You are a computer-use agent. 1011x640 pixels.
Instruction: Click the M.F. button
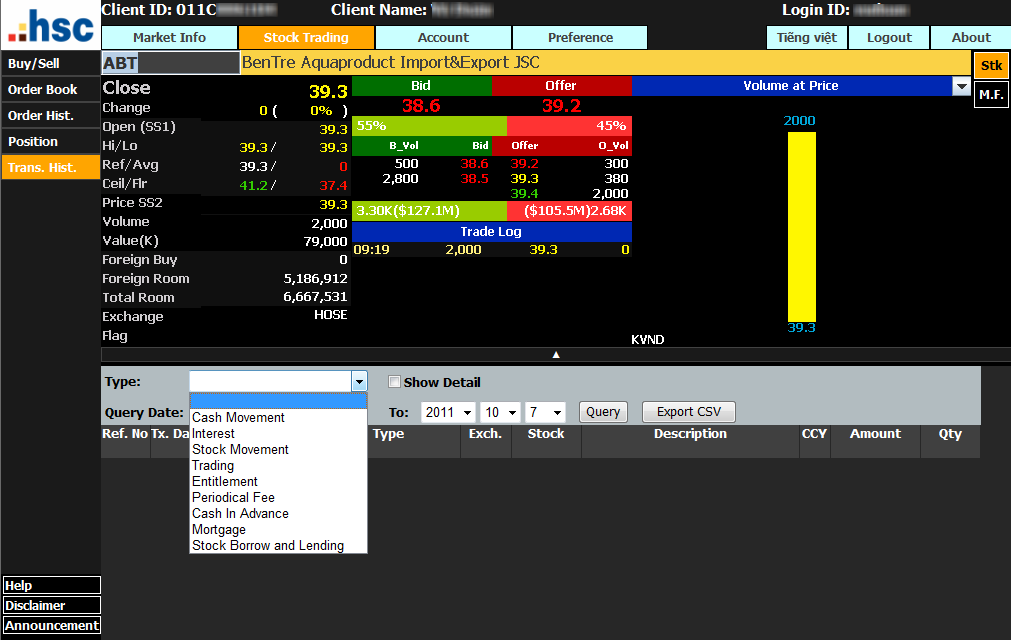(991, 95)
